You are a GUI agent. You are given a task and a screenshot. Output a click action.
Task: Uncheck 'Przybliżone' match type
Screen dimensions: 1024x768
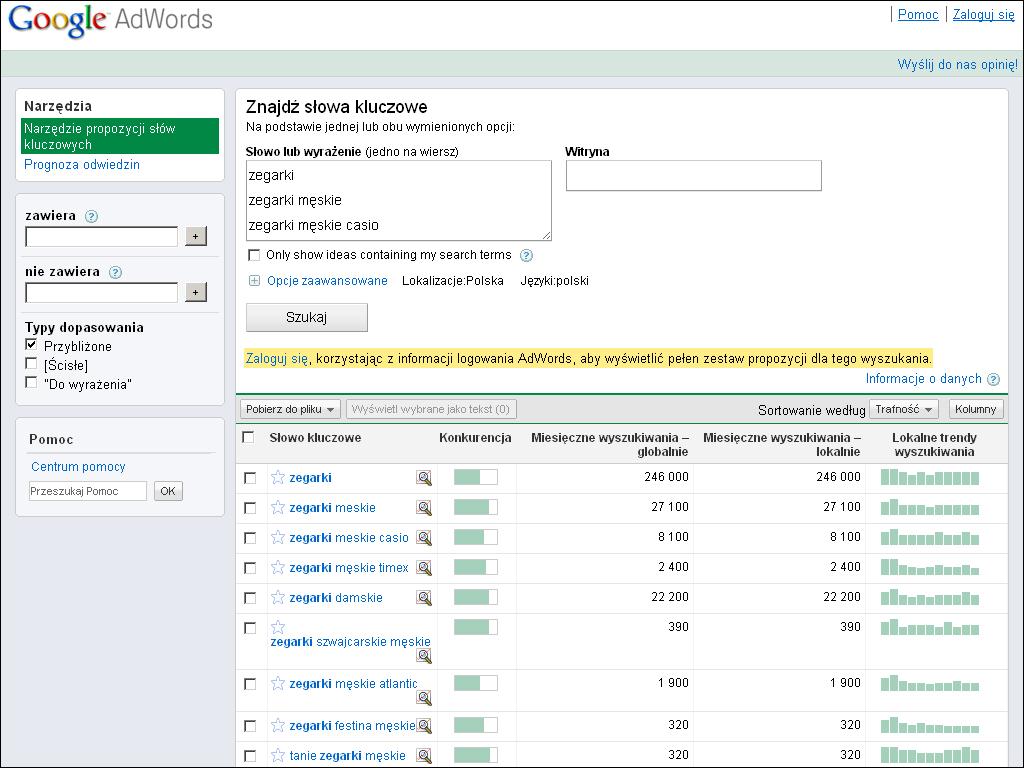click(x=31, y=344)
